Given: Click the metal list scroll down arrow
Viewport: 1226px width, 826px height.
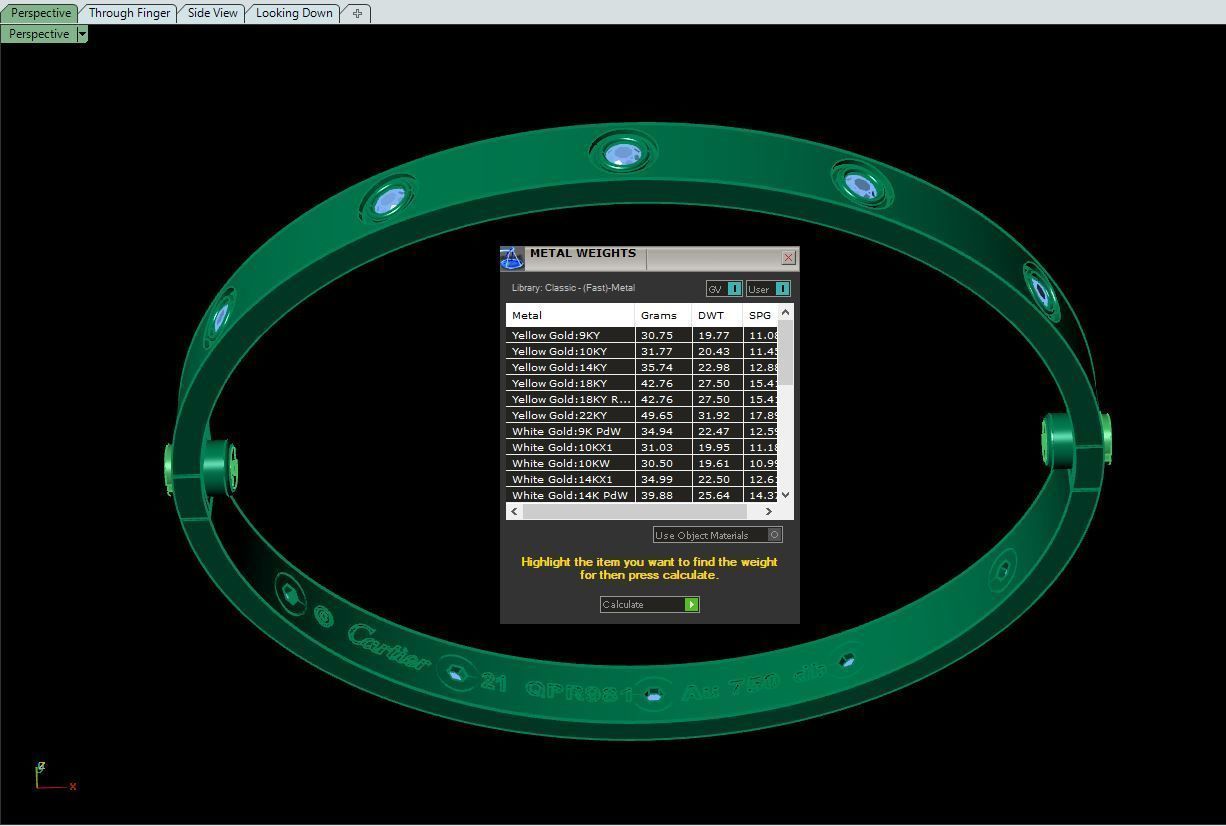Looking at the screenshot, I should coord(785,495).
